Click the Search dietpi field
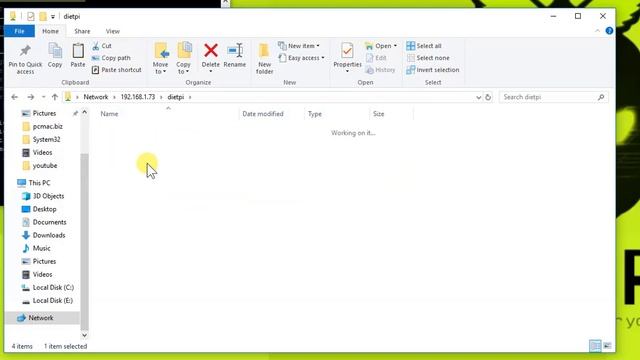Viewport: 640px width, 360px height. [553, 97]
